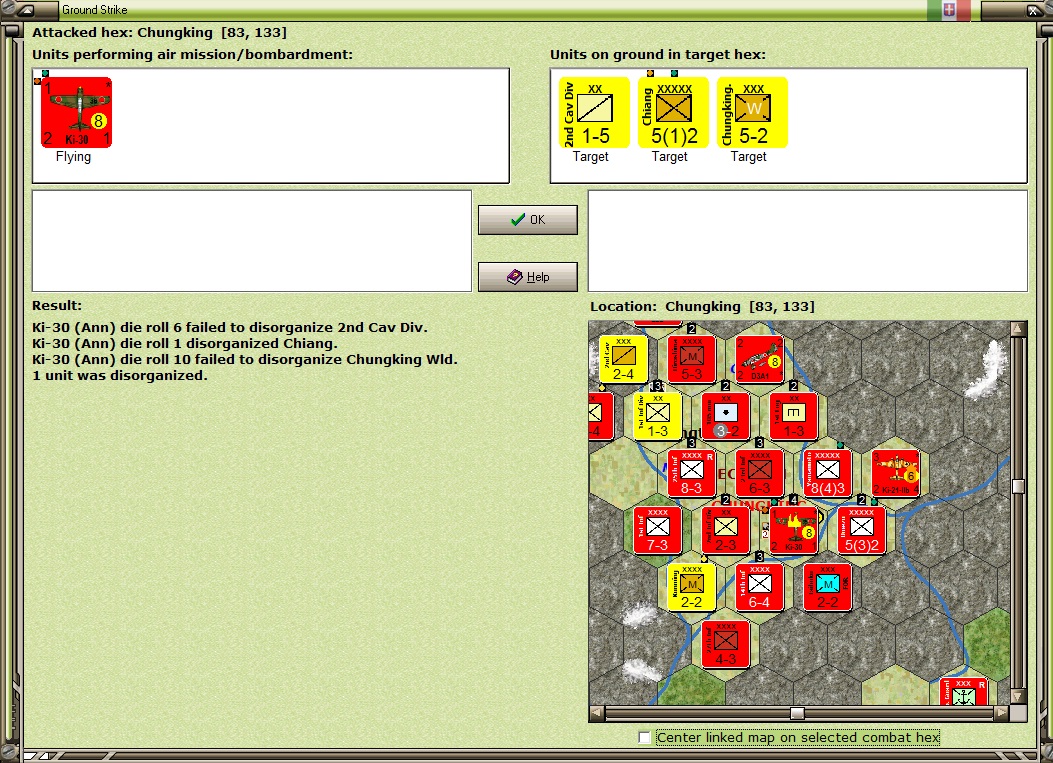Confirm with the OK button
1053x763 pixels.
pos(528,220)
